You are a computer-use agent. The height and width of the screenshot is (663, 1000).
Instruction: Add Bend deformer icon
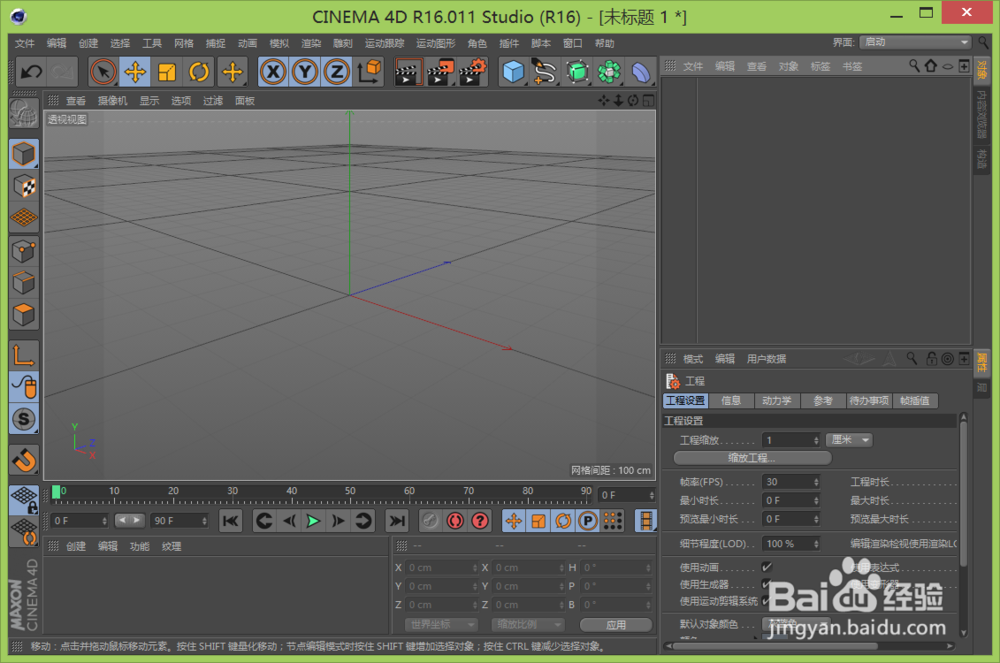[641, 72]
